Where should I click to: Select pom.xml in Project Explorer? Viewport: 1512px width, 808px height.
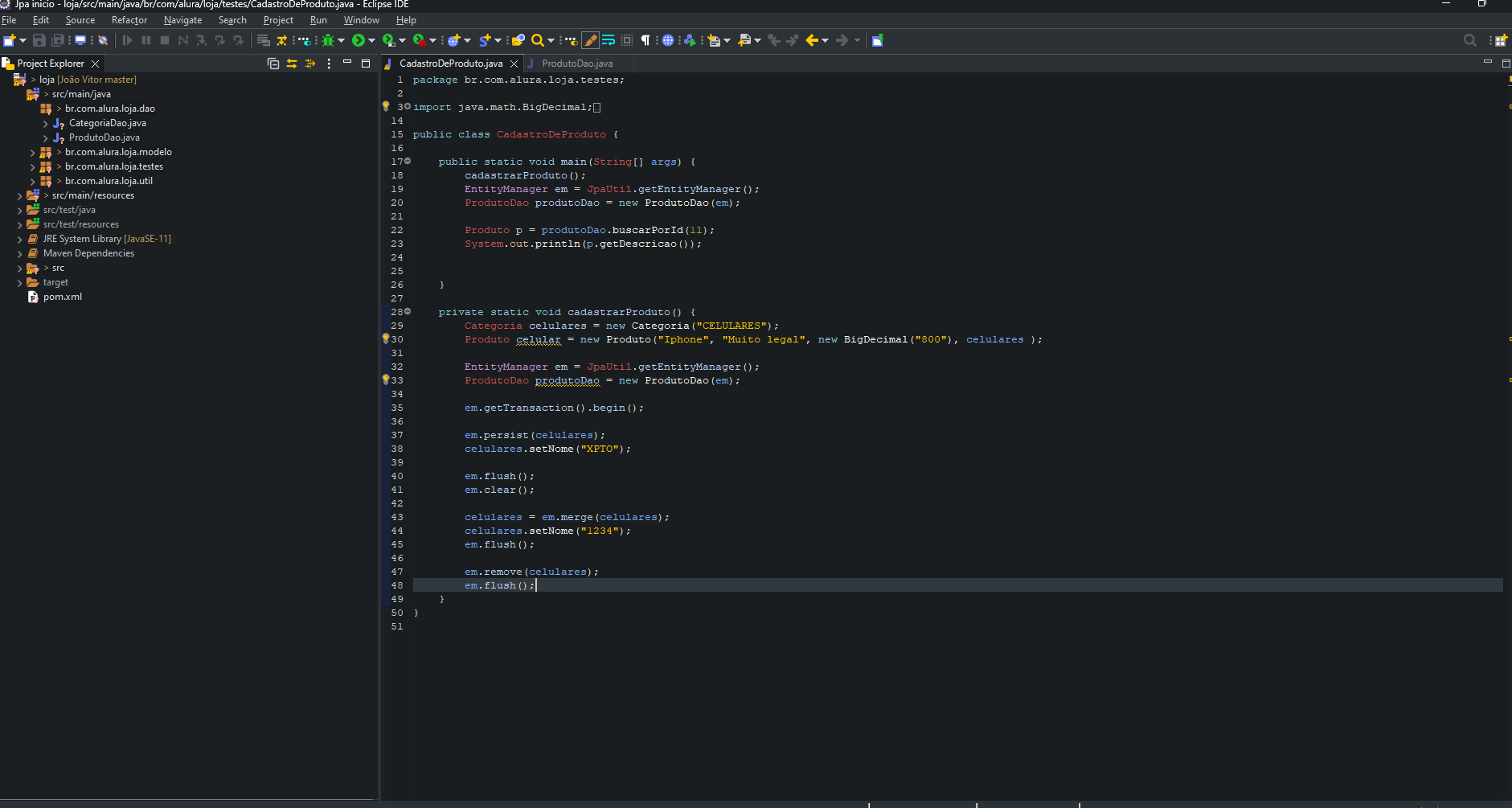coord(63,297)
